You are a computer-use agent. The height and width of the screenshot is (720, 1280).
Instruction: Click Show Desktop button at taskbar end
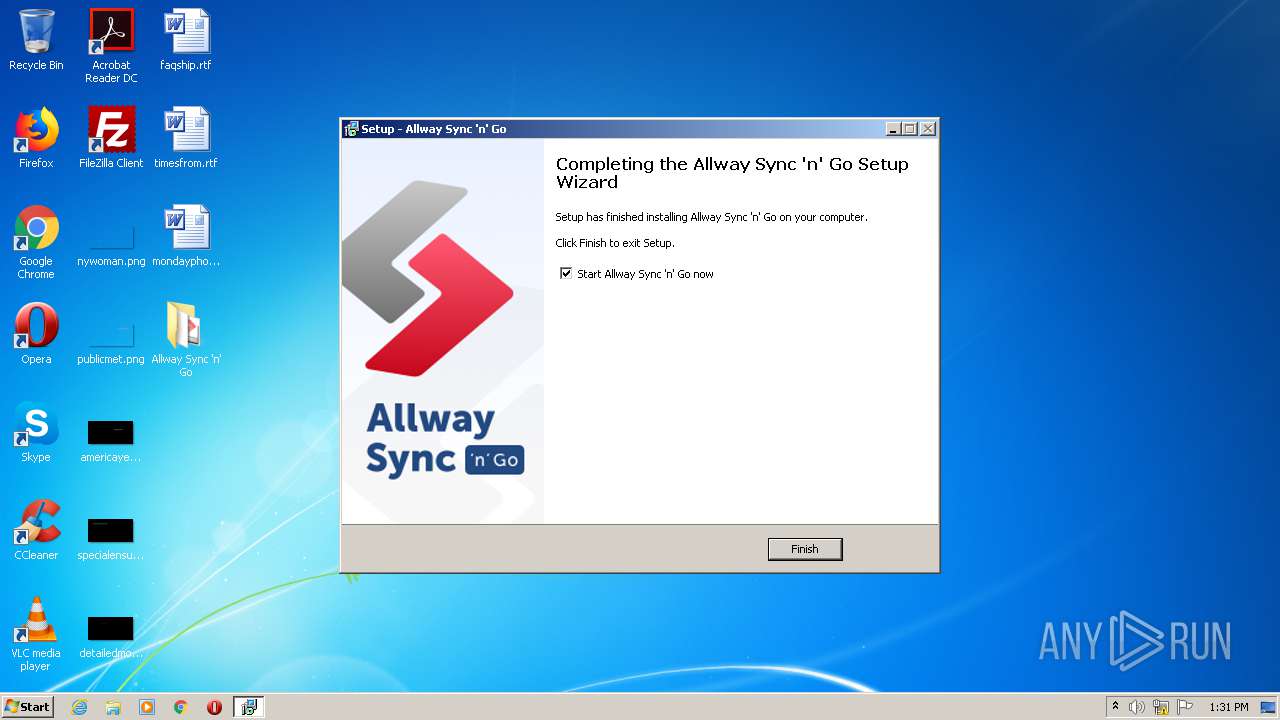[x=1269, y=707]
